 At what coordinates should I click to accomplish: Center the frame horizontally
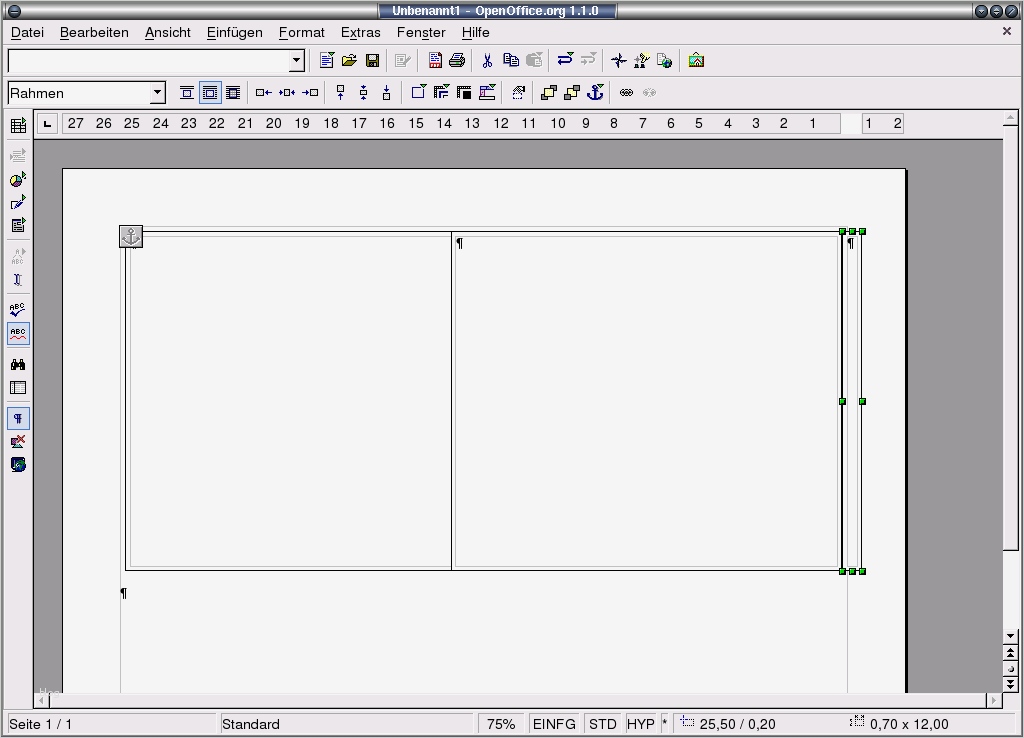(287, 93)
